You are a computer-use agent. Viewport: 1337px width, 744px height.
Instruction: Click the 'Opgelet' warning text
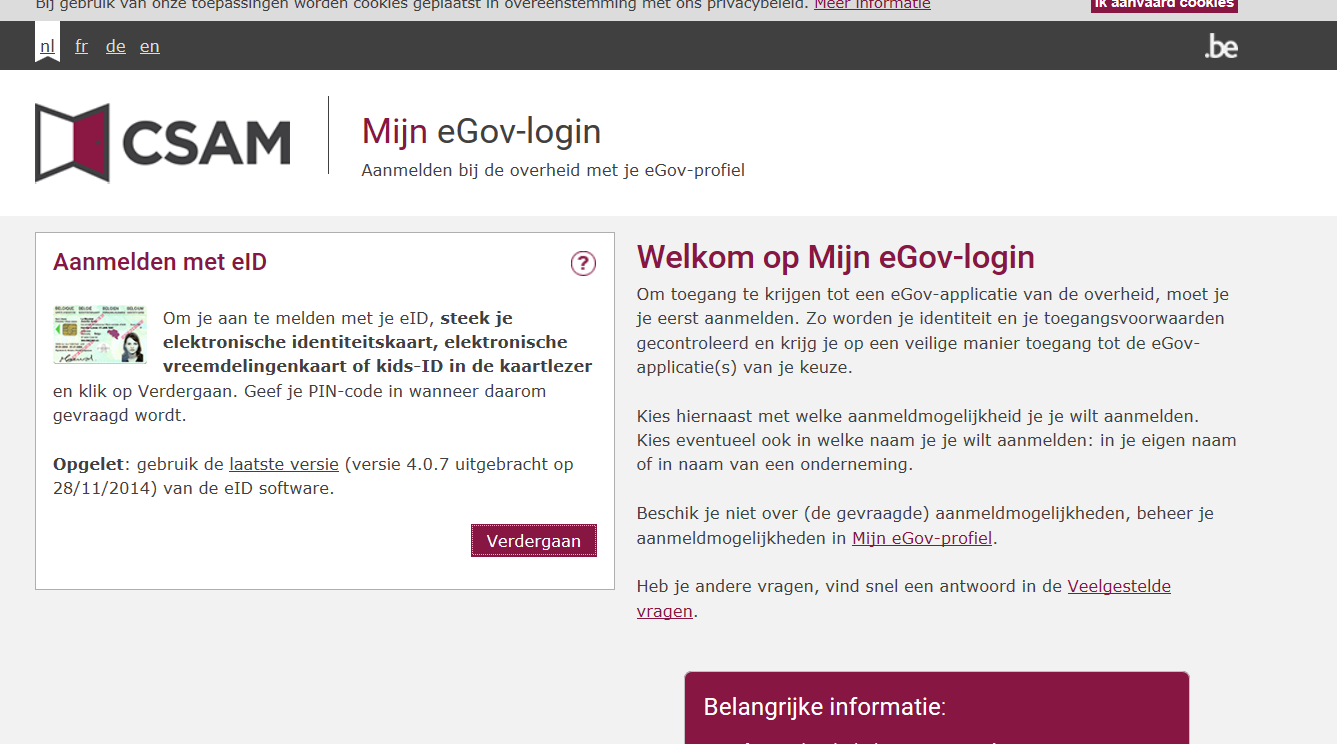(x=89, y=464)
